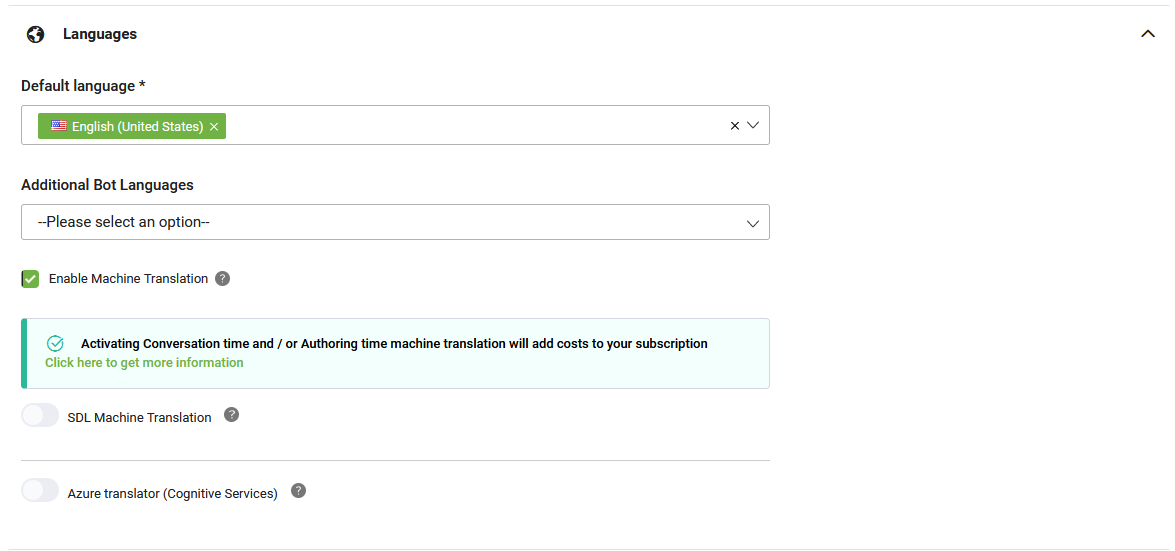Select the English (United States) tag label
1175x551 pixels.
pos(138,127)
